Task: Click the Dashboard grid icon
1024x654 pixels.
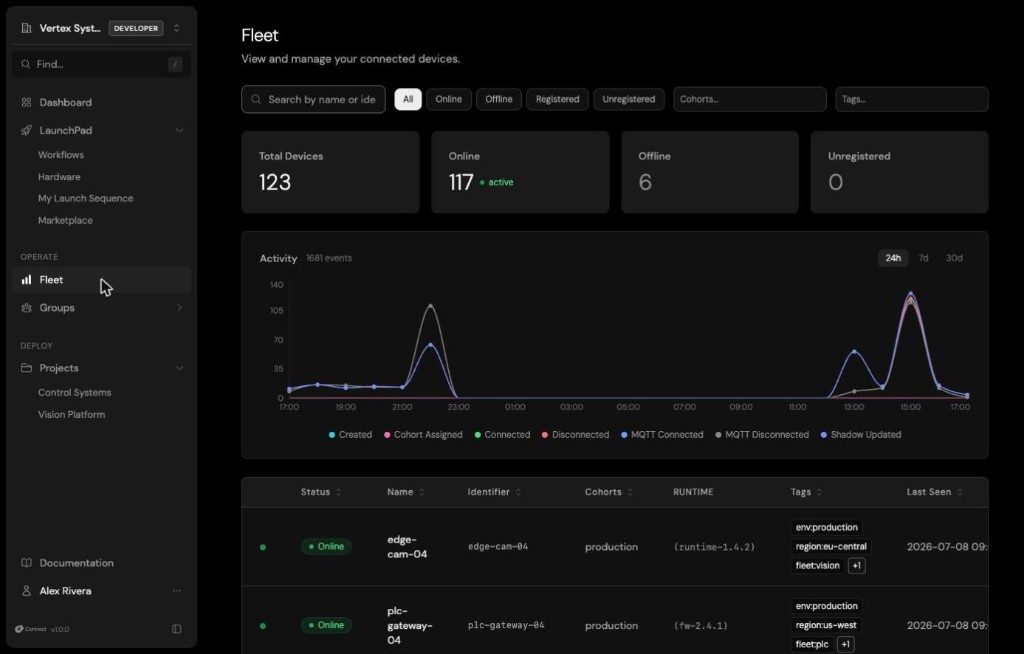Action: [x=26, y=103]
